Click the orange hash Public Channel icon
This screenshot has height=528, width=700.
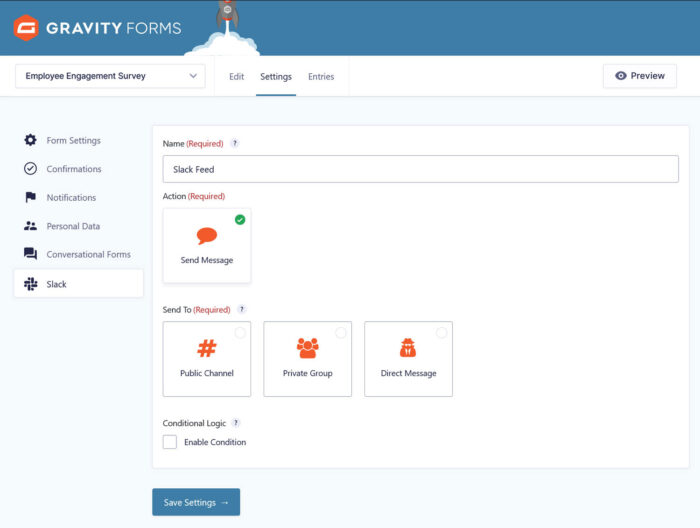coord(207,349)
